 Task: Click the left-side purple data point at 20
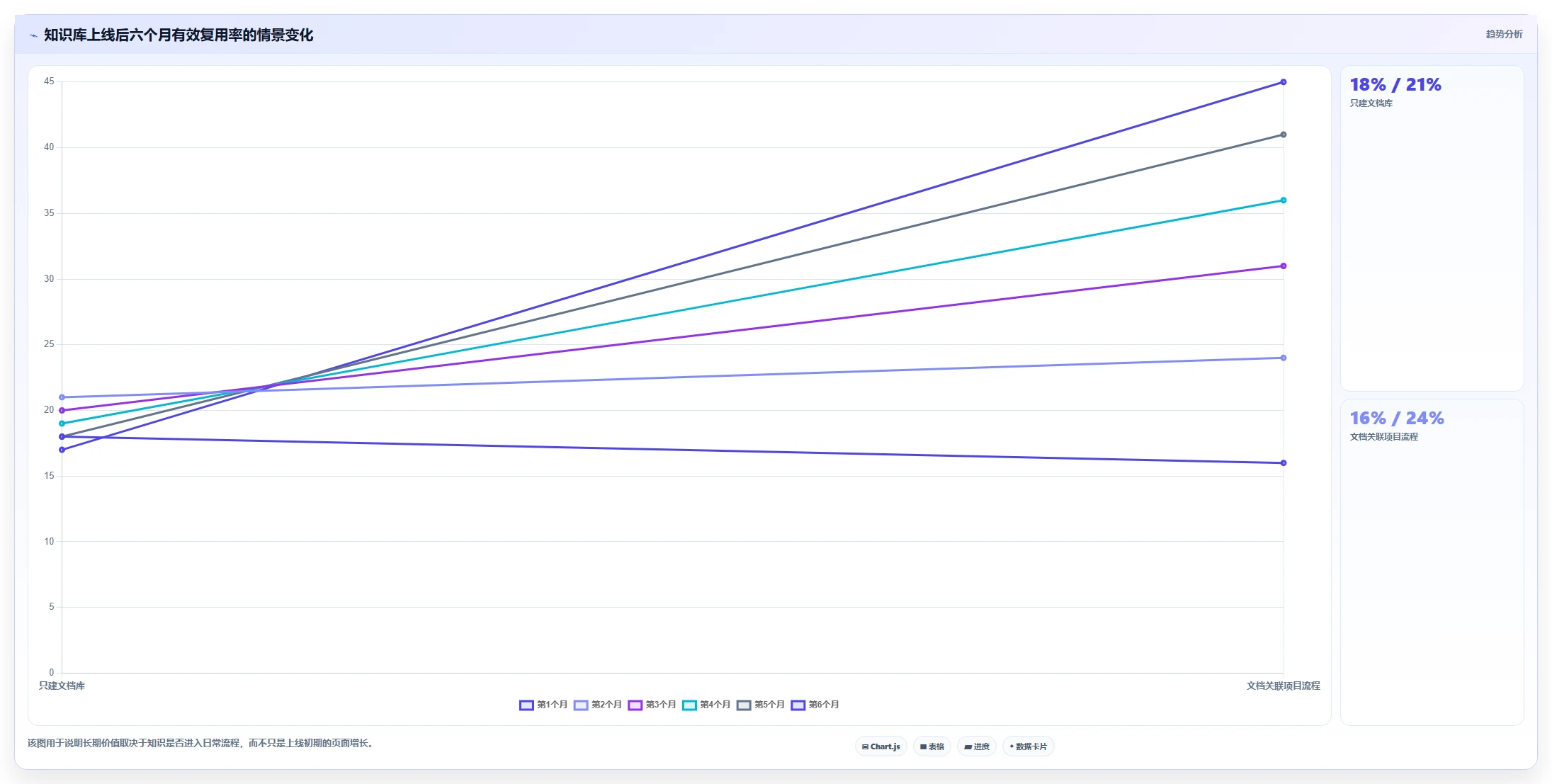pos(62,411)
